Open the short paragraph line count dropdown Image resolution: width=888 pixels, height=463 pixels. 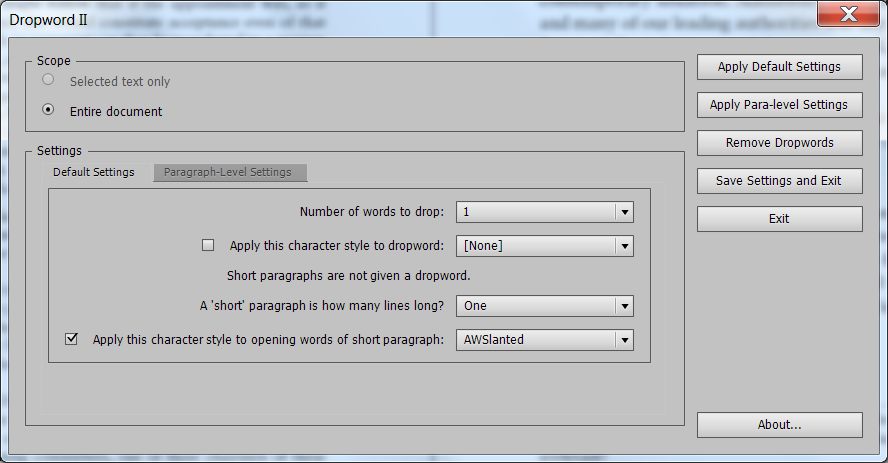(x=544, y=306)
